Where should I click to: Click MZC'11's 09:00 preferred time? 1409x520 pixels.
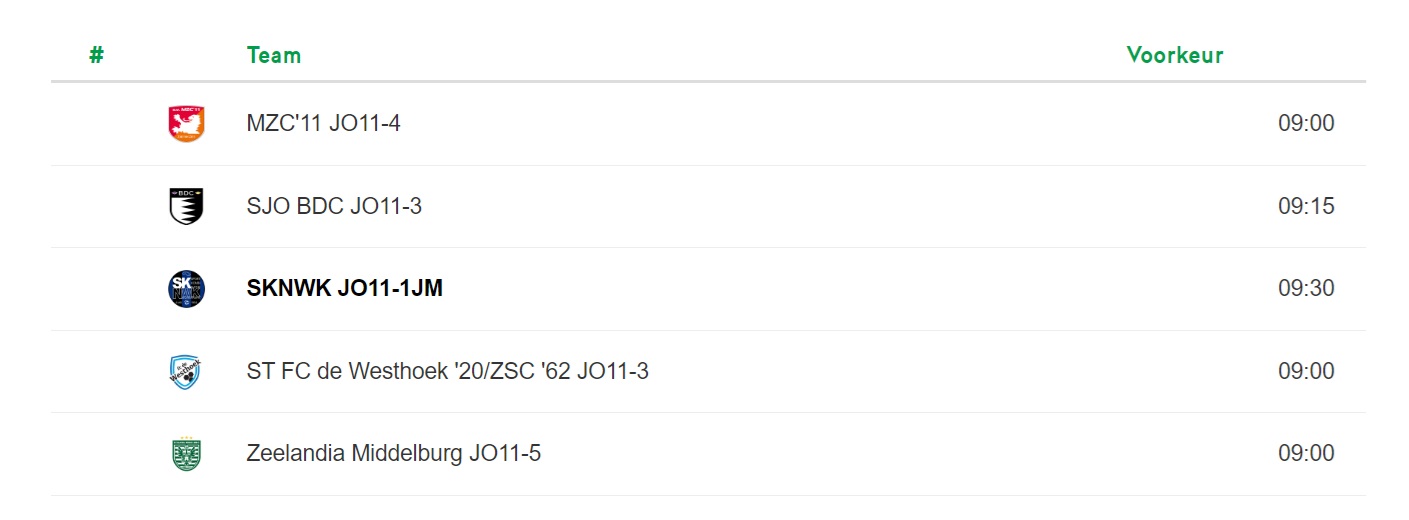coord(1306,124)
